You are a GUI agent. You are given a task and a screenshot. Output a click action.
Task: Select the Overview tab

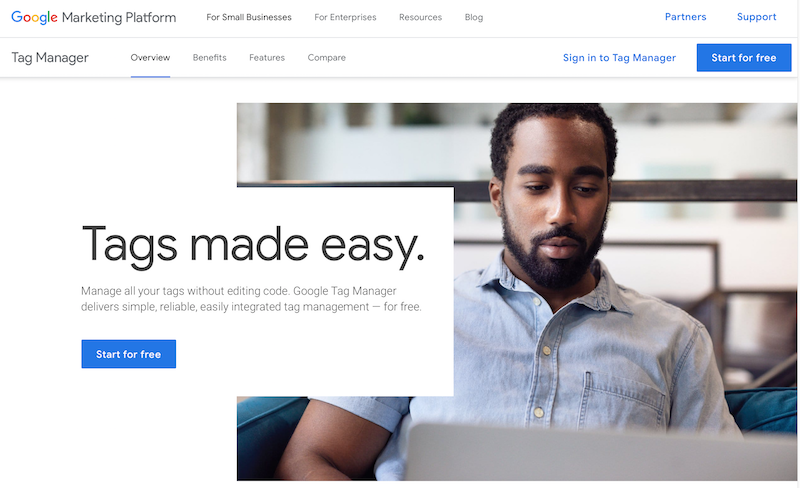(x=150, y=58)
